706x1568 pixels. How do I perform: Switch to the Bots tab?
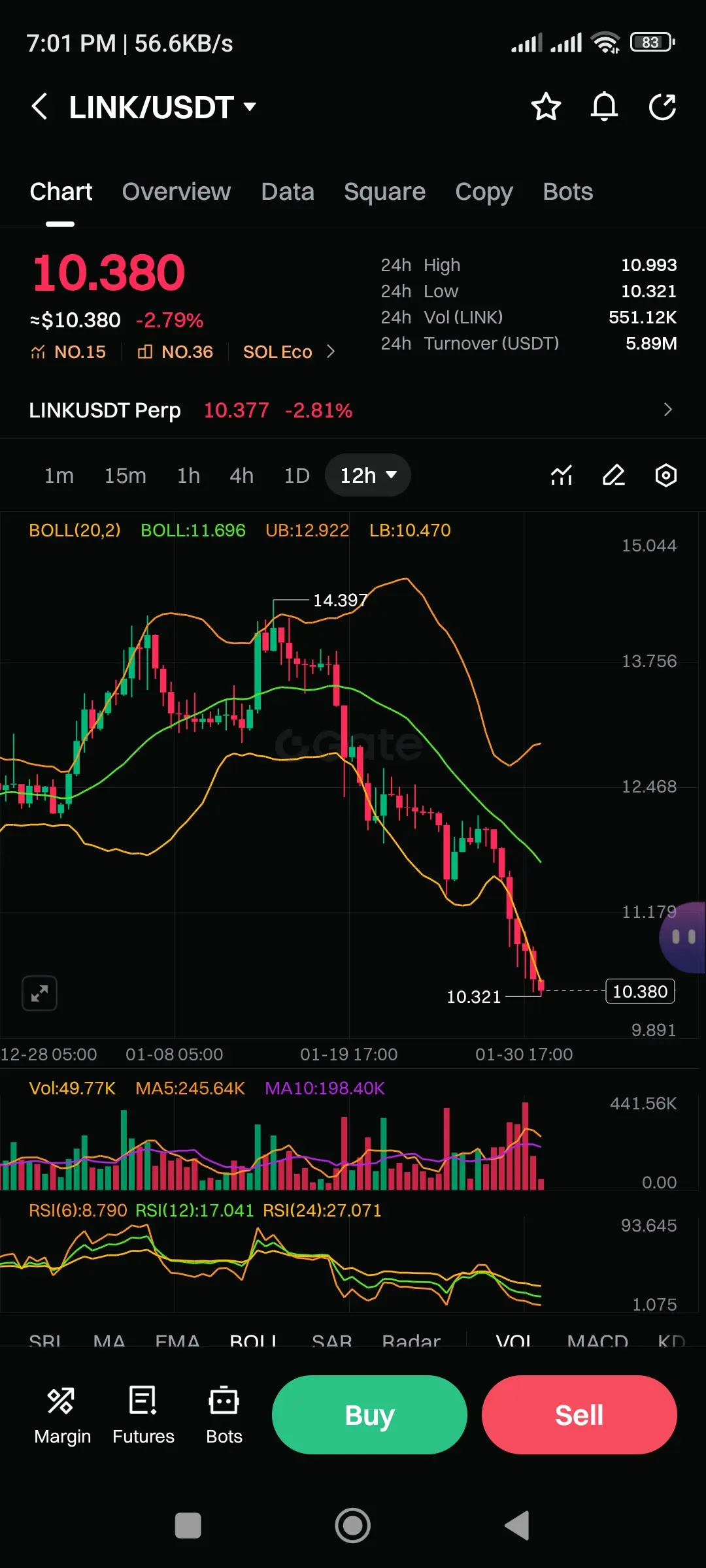pos(568,192)
